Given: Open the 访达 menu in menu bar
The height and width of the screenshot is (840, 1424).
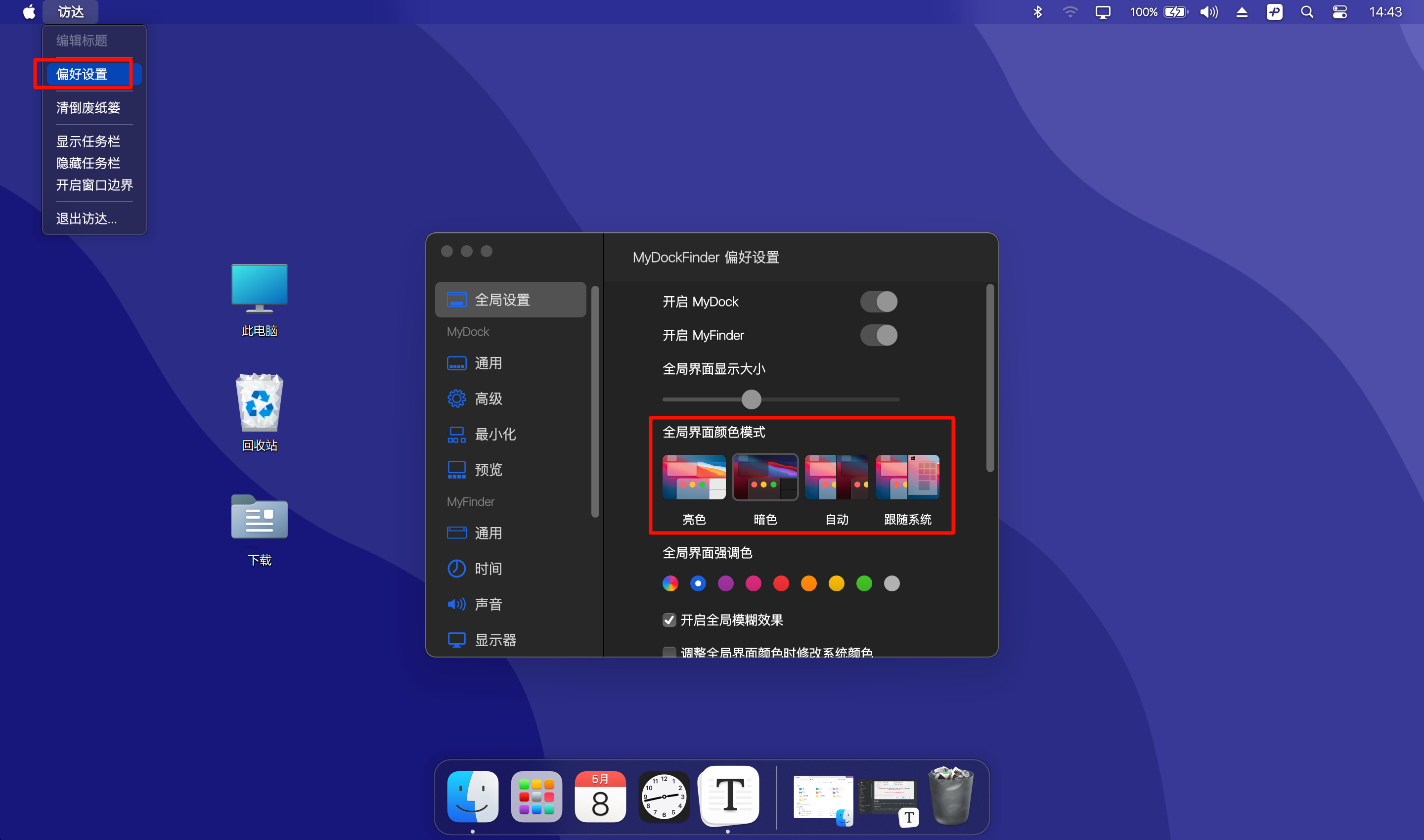Looking at the screenshot, I should point(71,12).
